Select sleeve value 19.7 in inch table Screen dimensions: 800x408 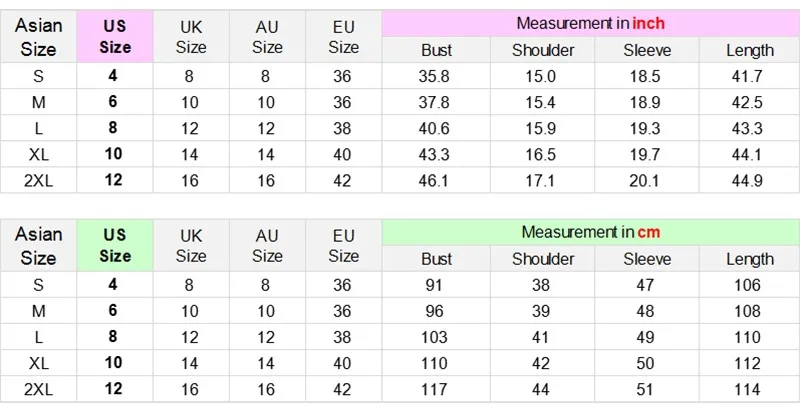pos(644,155)
